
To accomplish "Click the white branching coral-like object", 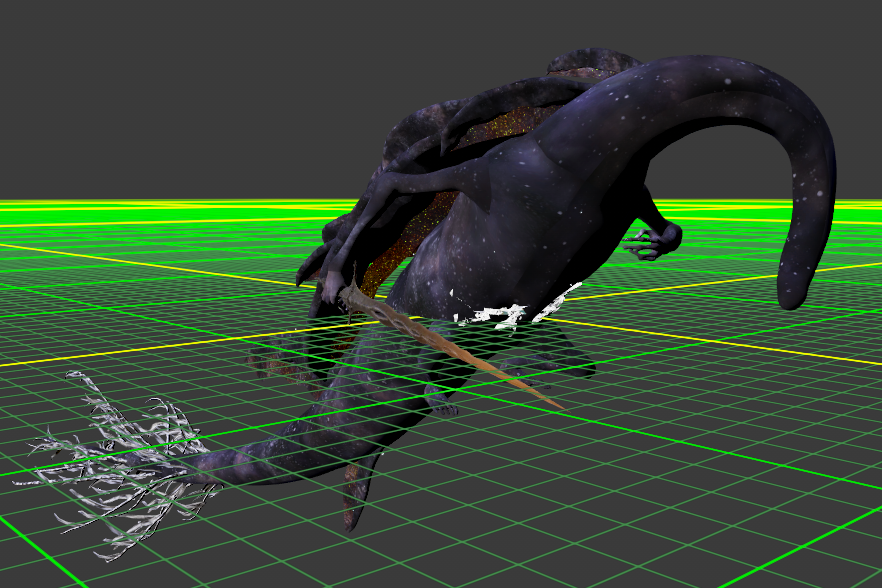I will [x=118, y=466].
